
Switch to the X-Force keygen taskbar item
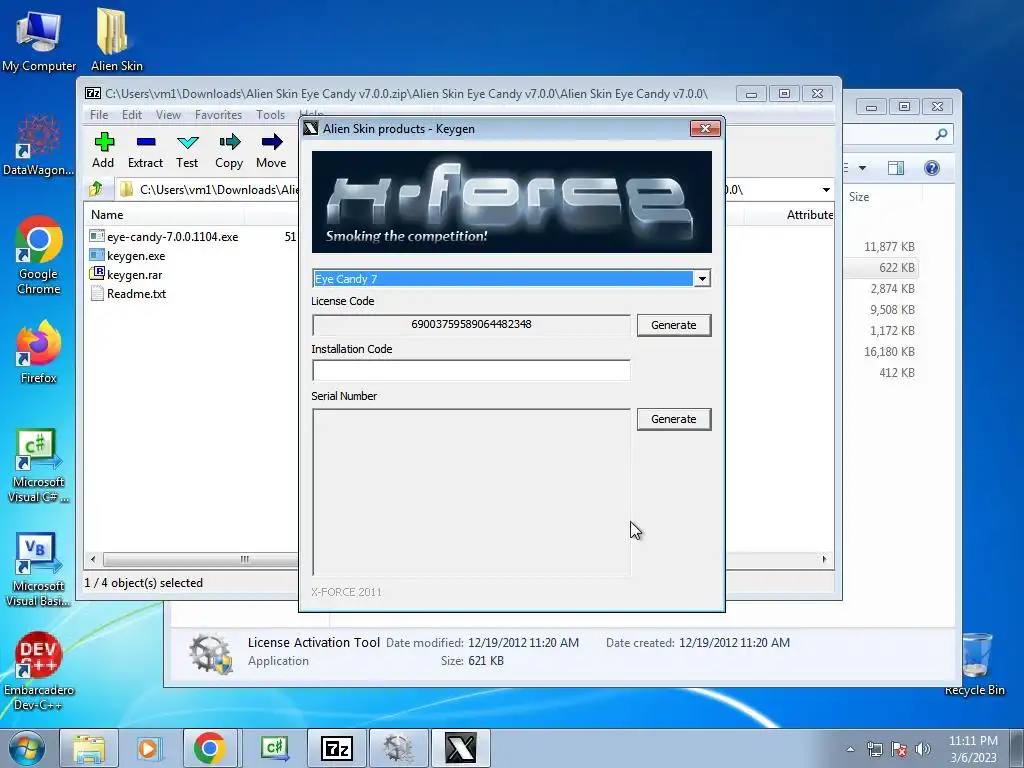tap(460, 748)
